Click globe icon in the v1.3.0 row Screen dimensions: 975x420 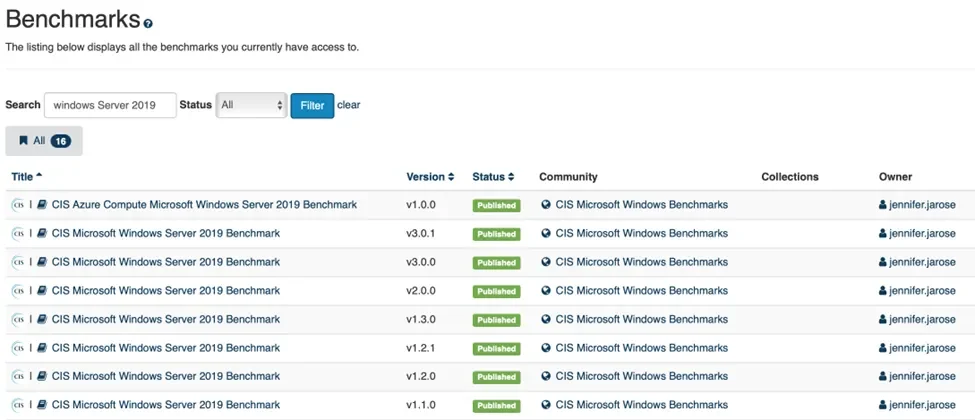click(546, 319)
